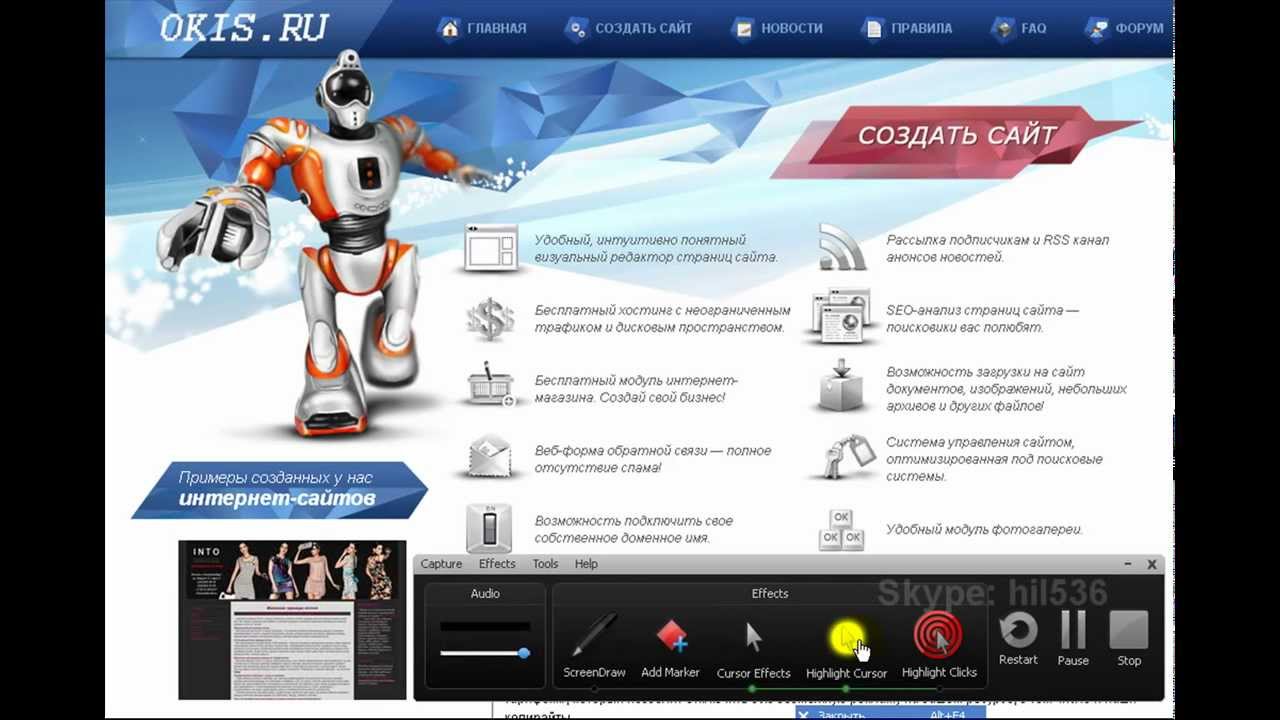Click text 'Система управления сайтом,'
This screenshot has height=720, width=1280.
pyautogui.click(x=980, y=442)
